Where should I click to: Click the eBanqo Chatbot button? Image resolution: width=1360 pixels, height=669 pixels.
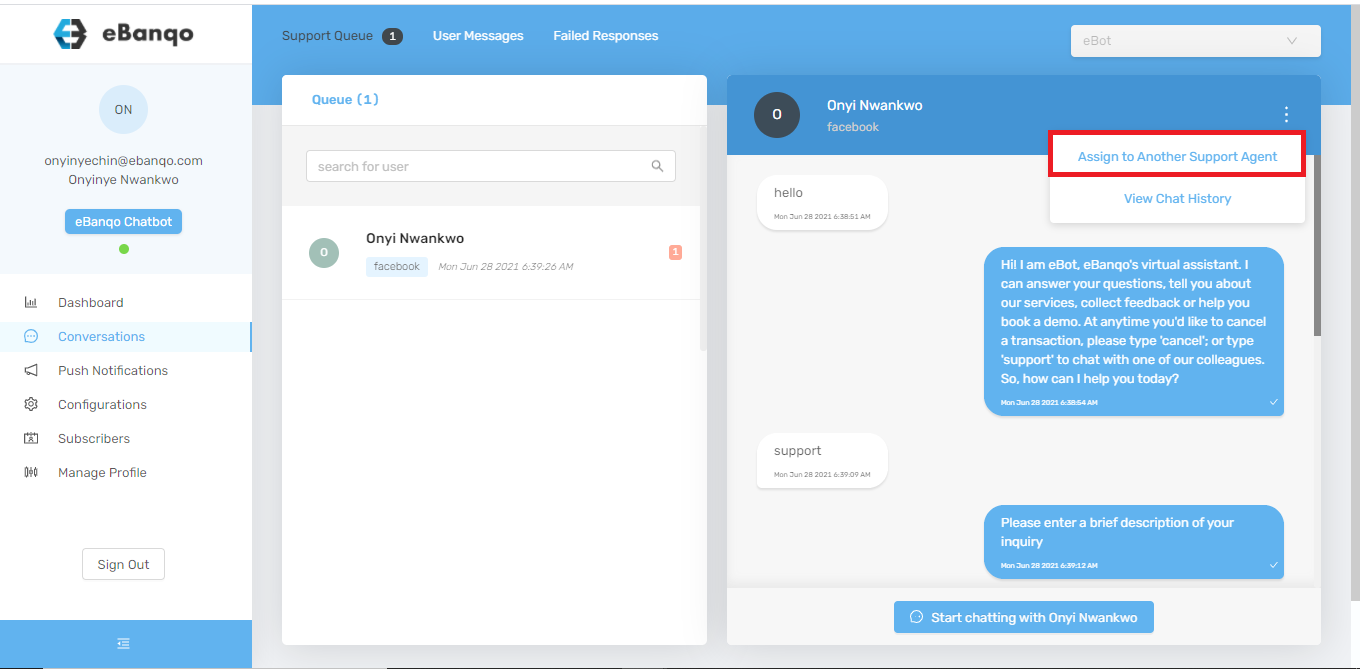pos(123,222)
